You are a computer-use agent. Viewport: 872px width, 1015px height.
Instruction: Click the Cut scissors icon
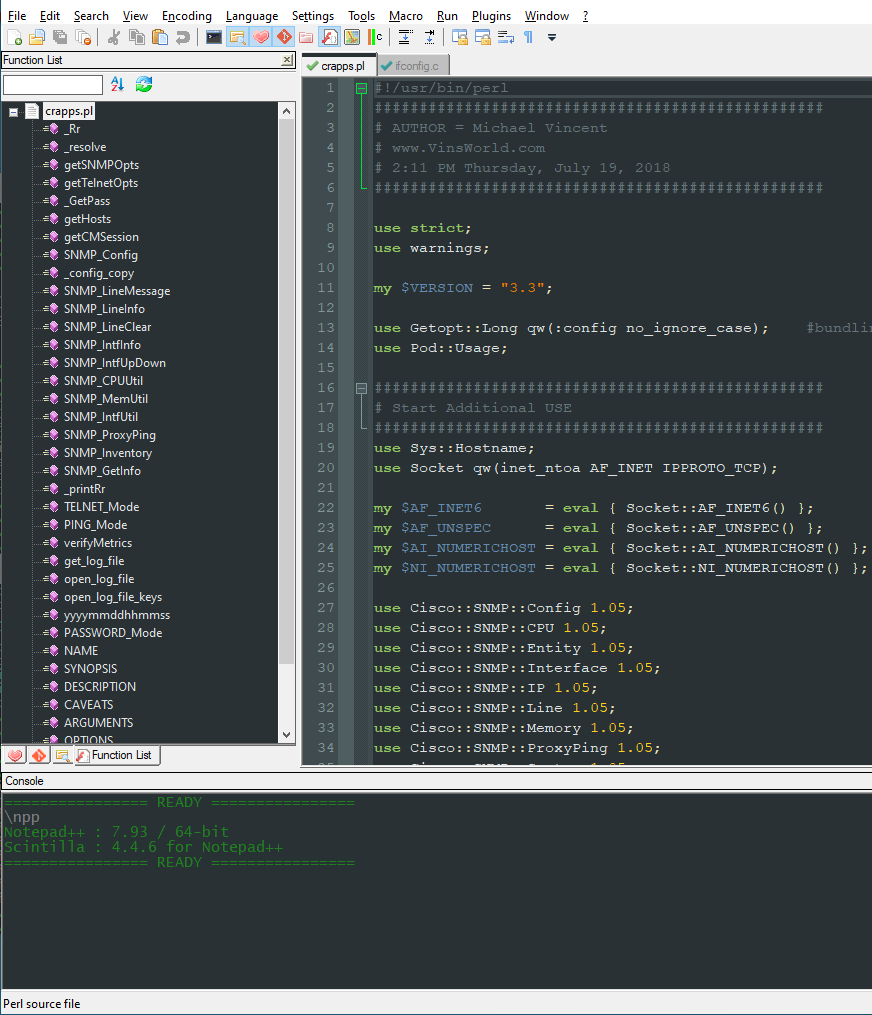(113, 38)
